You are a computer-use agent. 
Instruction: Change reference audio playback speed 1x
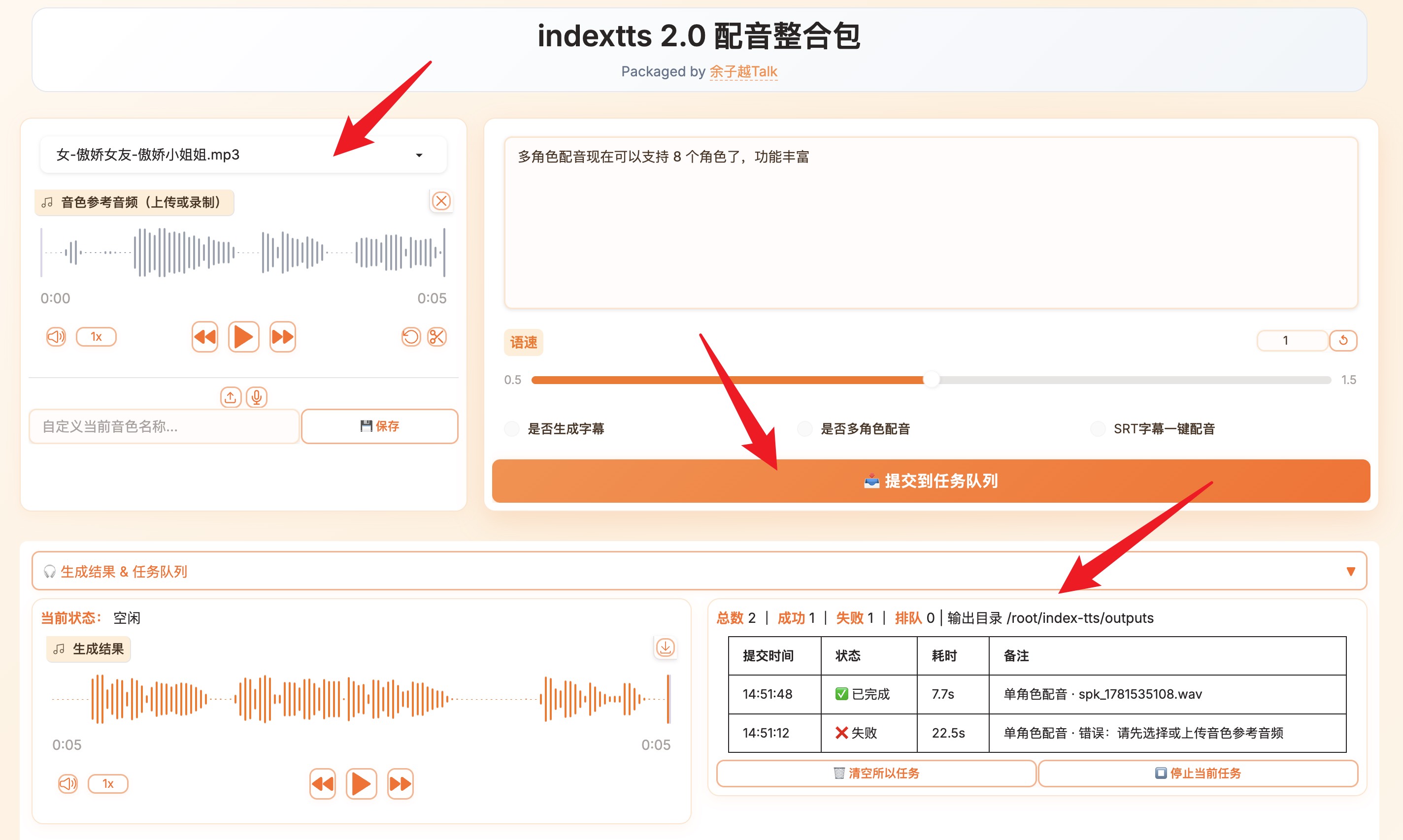pyautogui.click(x=96, y=337)
